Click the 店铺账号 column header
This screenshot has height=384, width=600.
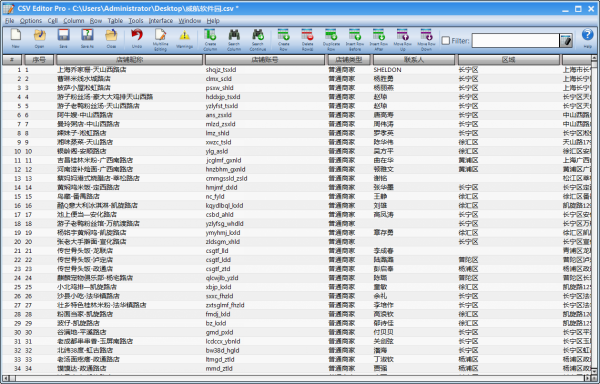(x=265, y=60)
